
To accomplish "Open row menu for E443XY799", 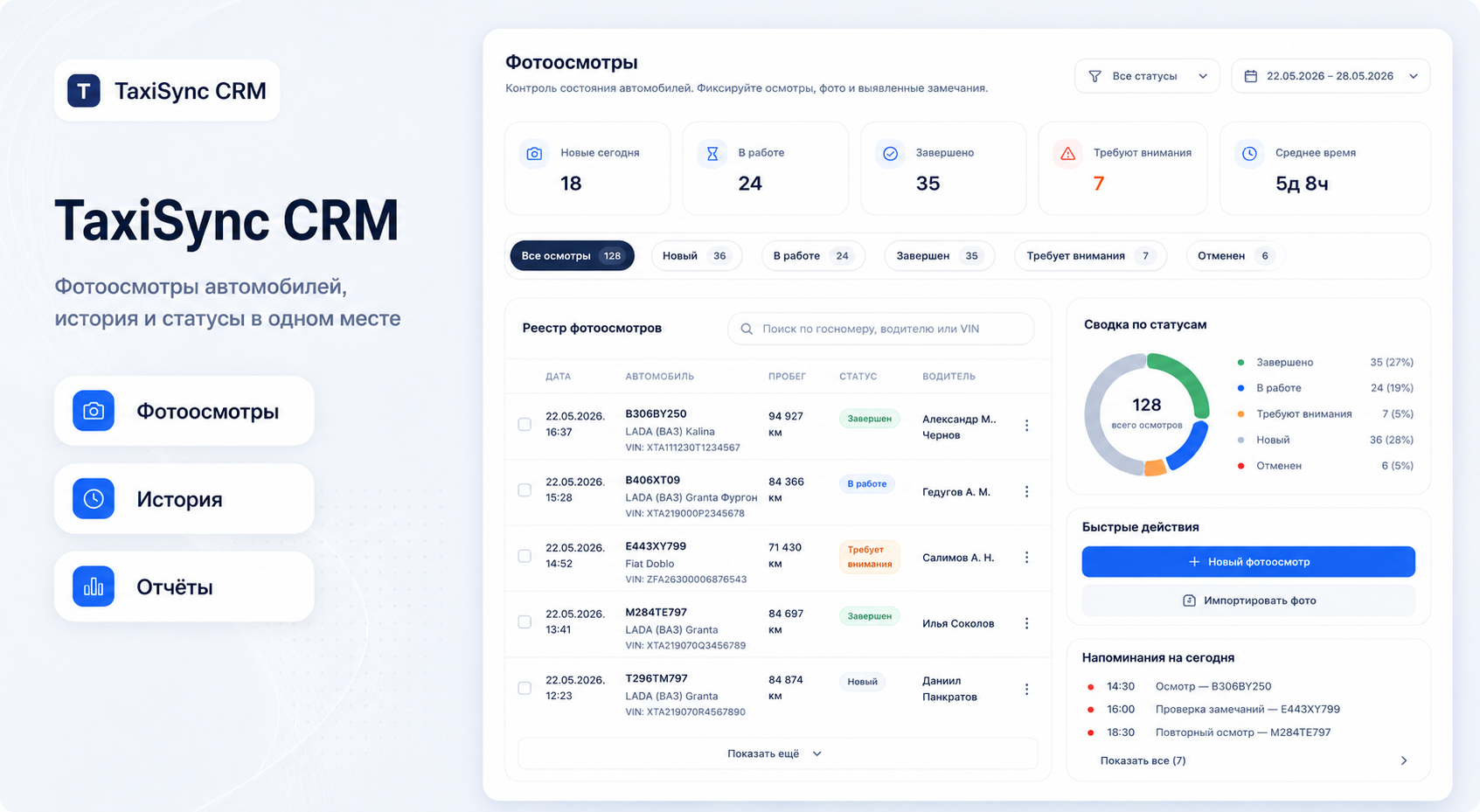I will pyautogui.click(x=1026, y=557).
